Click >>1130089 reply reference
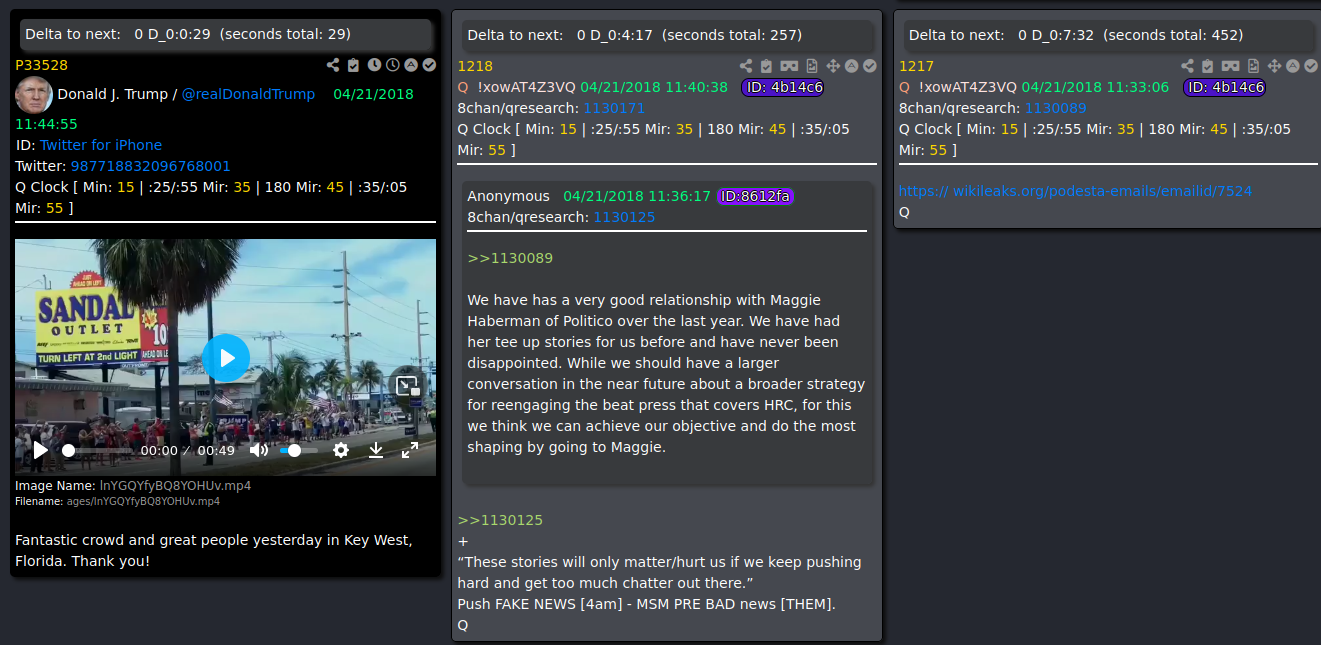 (510, 258)
